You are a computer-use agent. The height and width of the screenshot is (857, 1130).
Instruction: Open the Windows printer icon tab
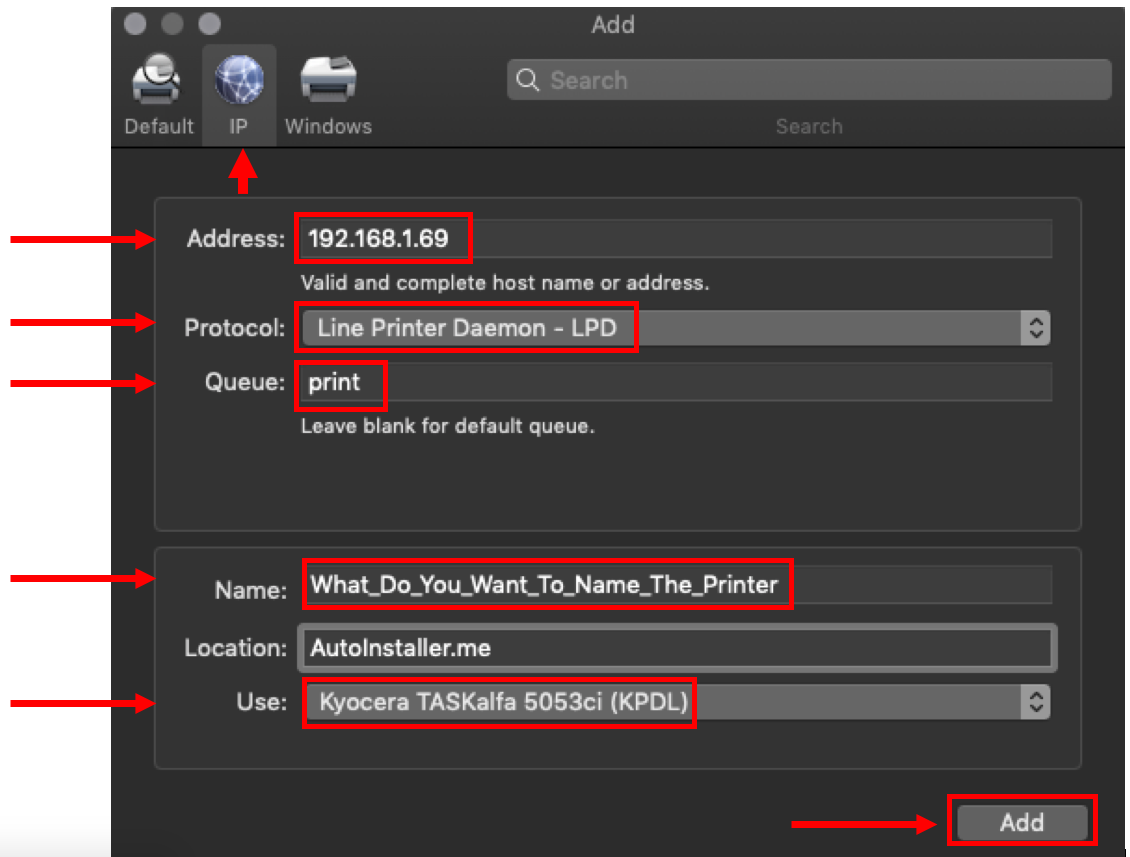[x=328, y=81]
